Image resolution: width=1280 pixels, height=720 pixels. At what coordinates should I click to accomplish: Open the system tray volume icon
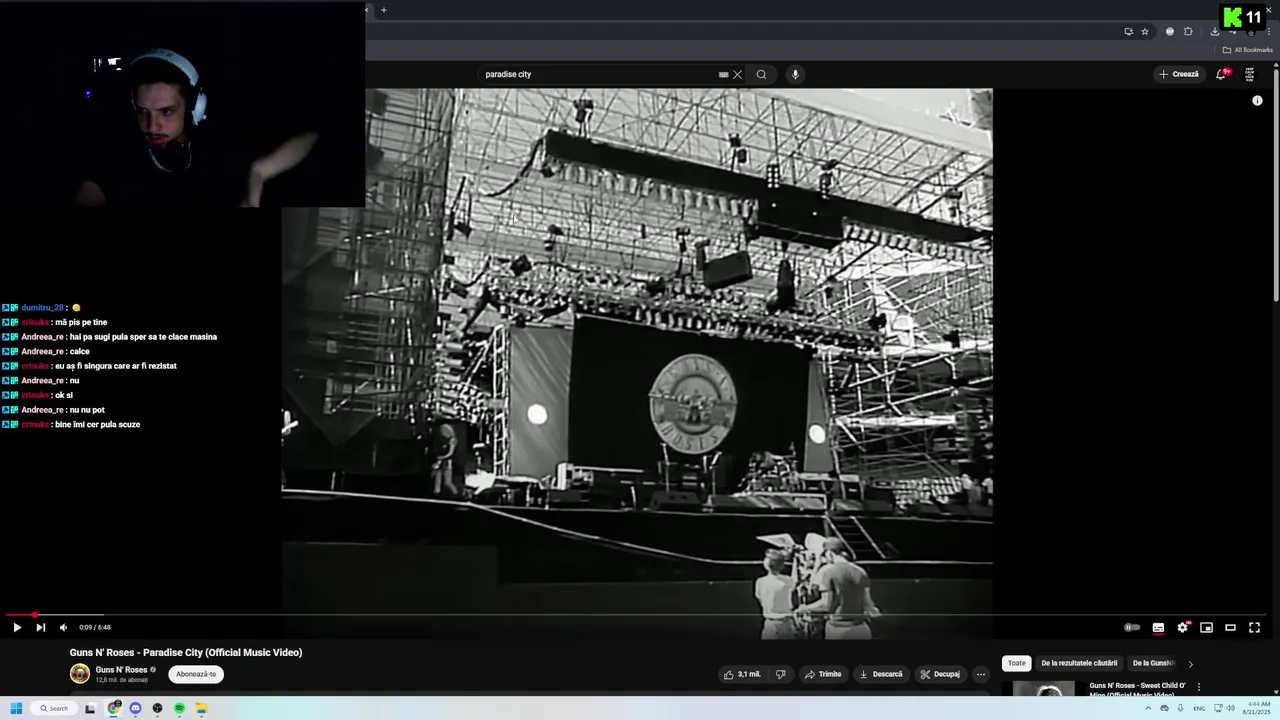pyautogui.click(x=1230, y=708)
